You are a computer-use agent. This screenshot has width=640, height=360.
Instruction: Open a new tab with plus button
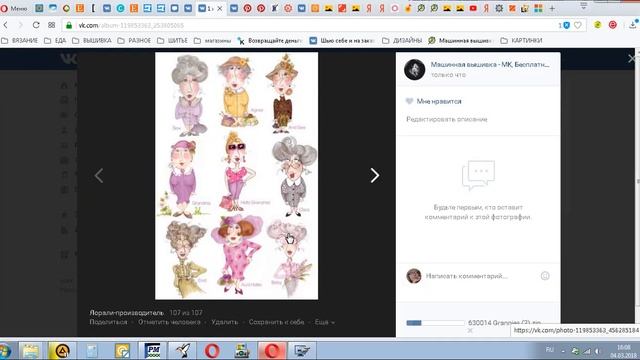pyautogui.click(x=552, y=8)
